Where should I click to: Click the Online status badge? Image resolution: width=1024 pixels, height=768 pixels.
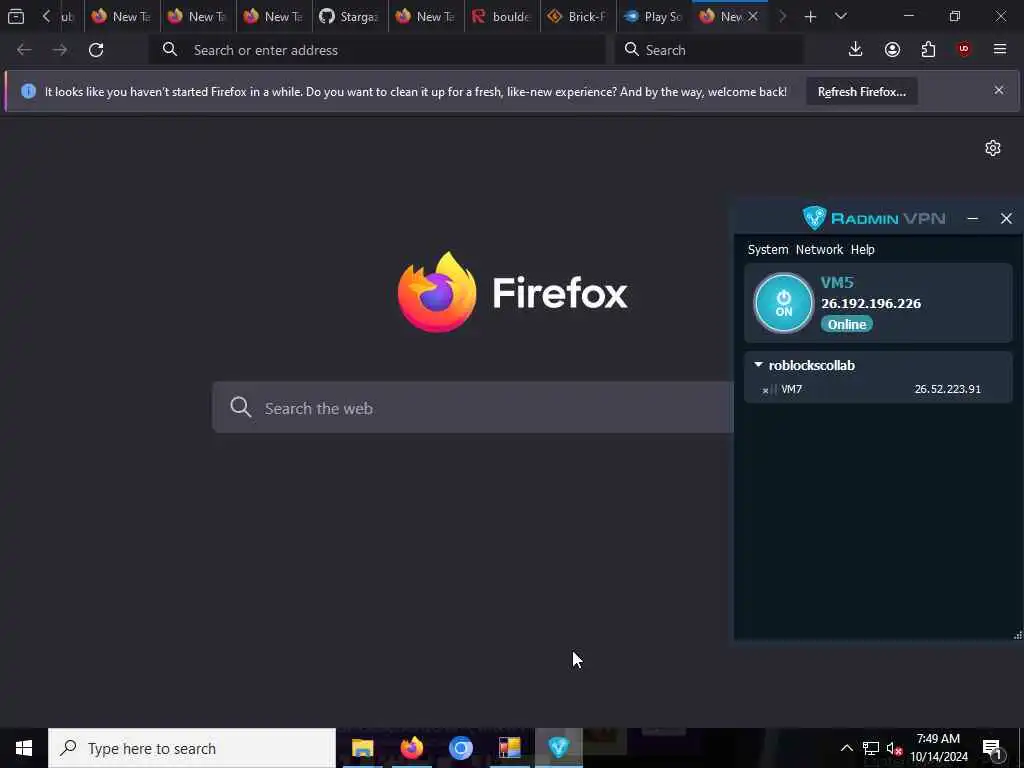(x=847, y=325)
